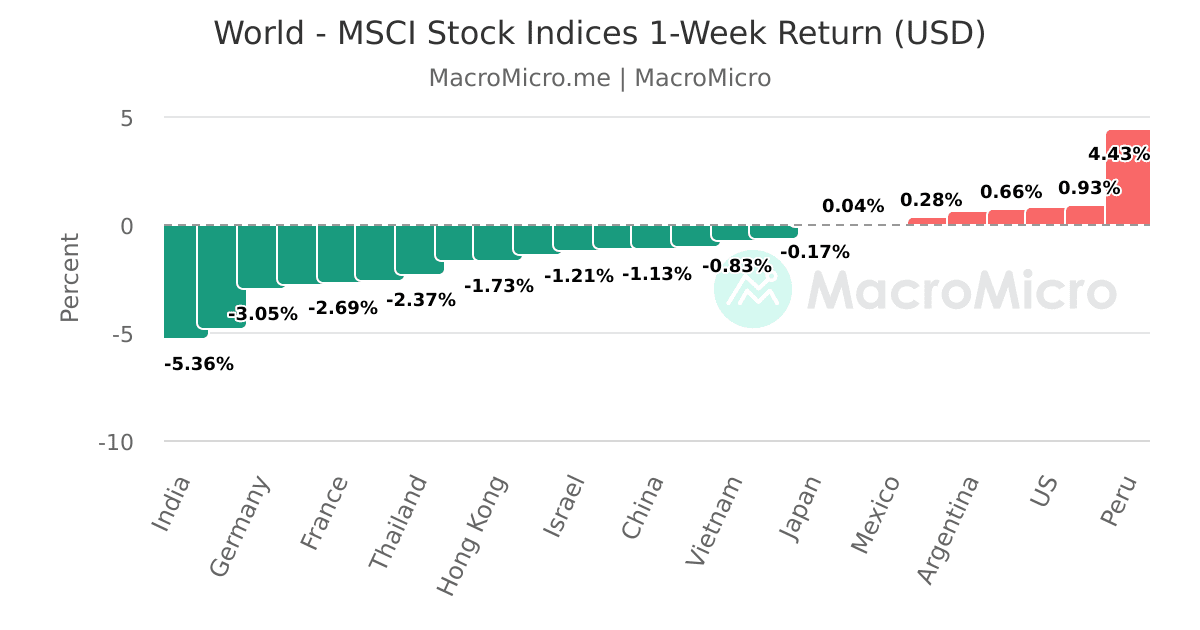Click the -0.17% data label
1200x630 pixels.
[x=815, y=252]
